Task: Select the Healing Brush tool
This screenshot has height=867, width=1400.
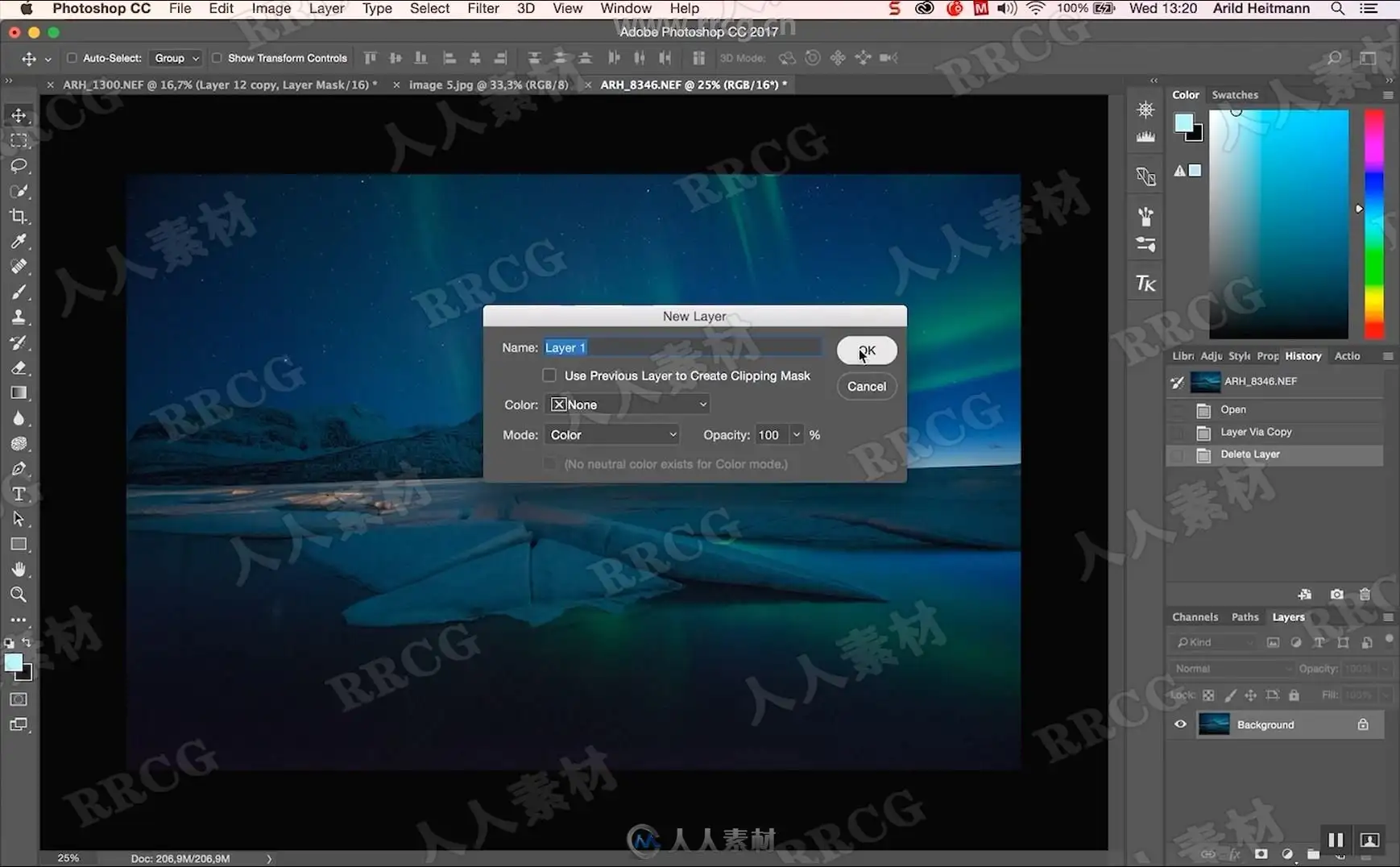Action: (19, 266)
